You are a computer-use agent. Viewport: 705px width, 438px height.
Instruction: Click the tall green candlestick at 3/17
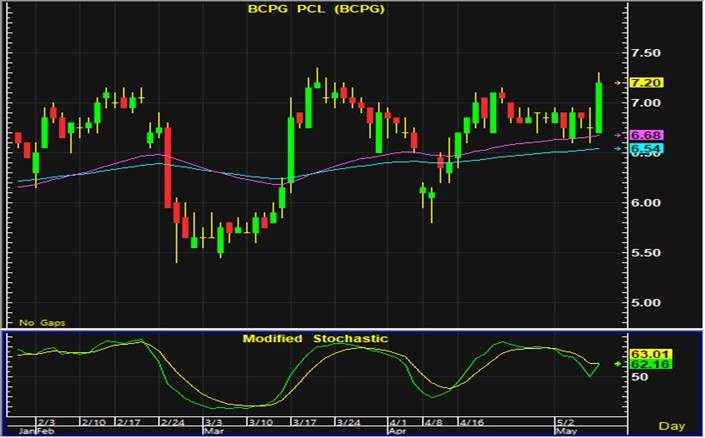[x=291, y=149]
